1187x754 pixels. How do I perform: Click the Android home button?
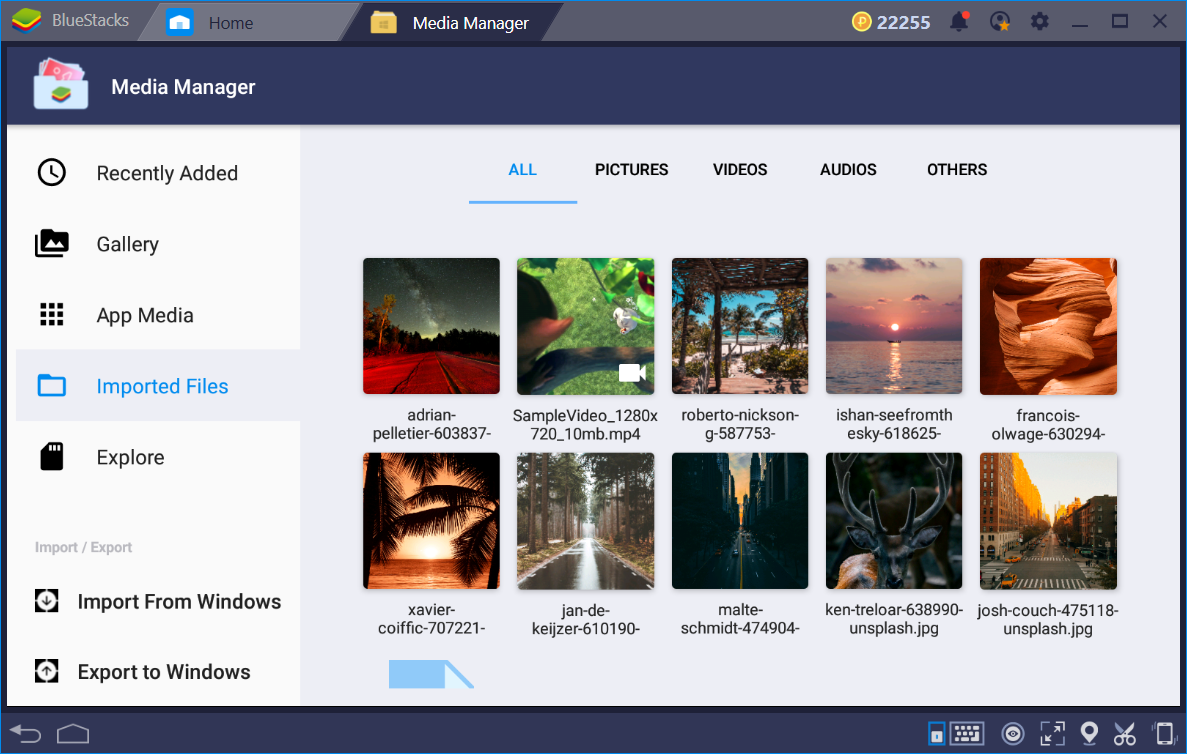[x=73, y=734]
